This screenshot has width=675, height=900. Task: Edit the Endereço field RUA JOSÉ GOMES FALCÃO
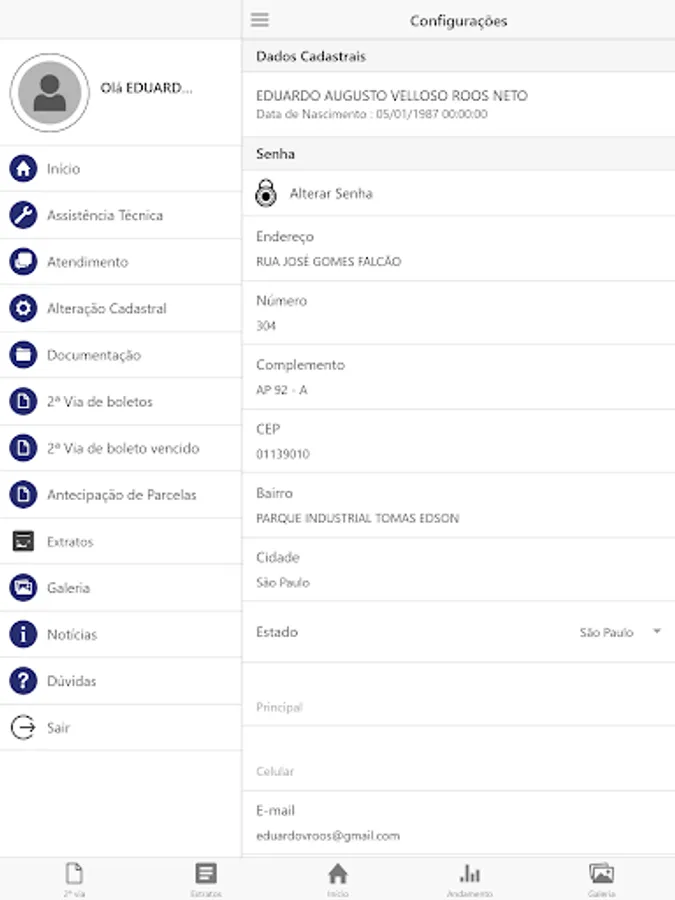click(459, 249)
